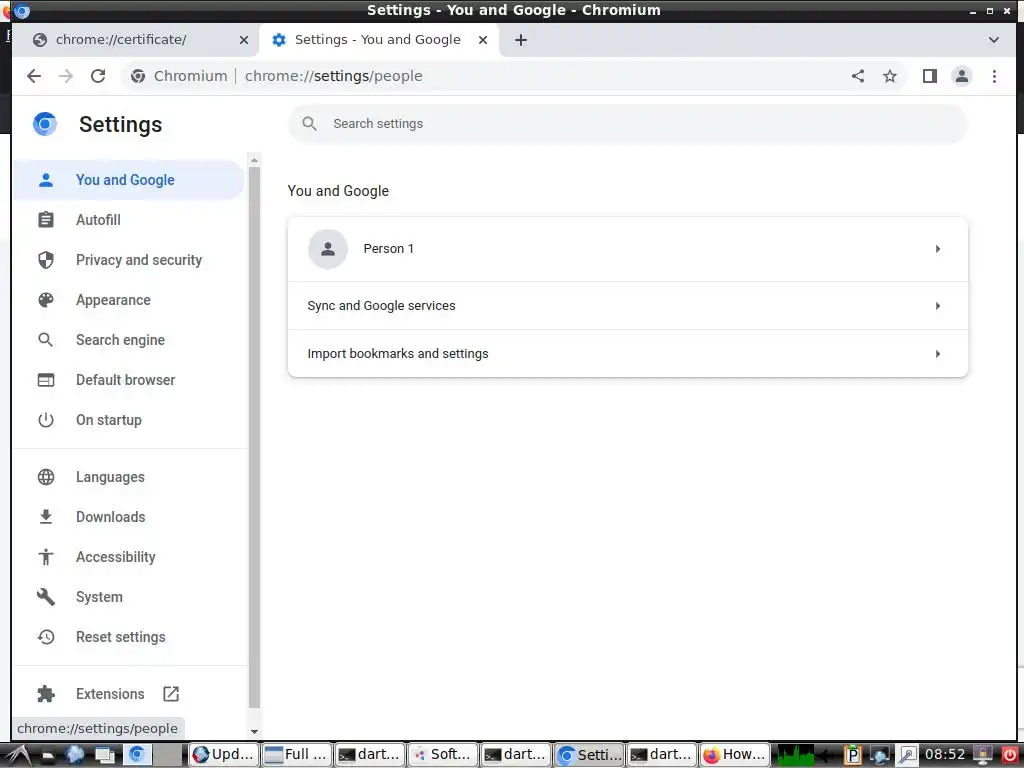1024x768 pixels.
Task: Close the chrome://certificate/ tab
Action: click(244, 40)
